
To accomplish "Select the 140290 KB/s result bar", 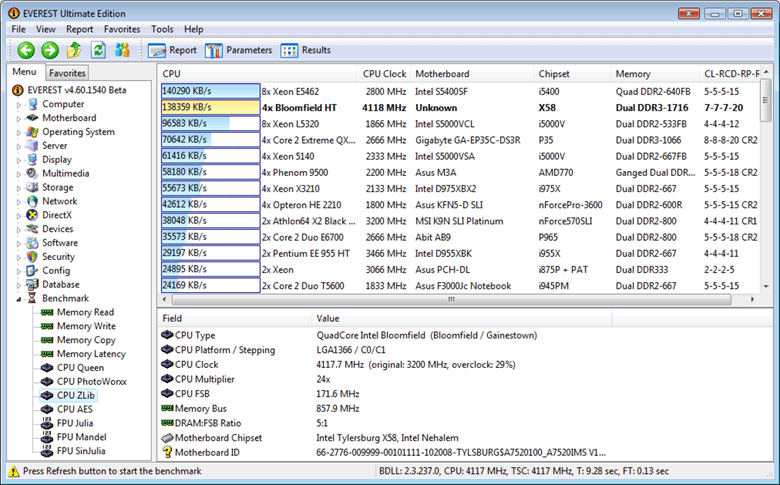I will click(210, 91).
